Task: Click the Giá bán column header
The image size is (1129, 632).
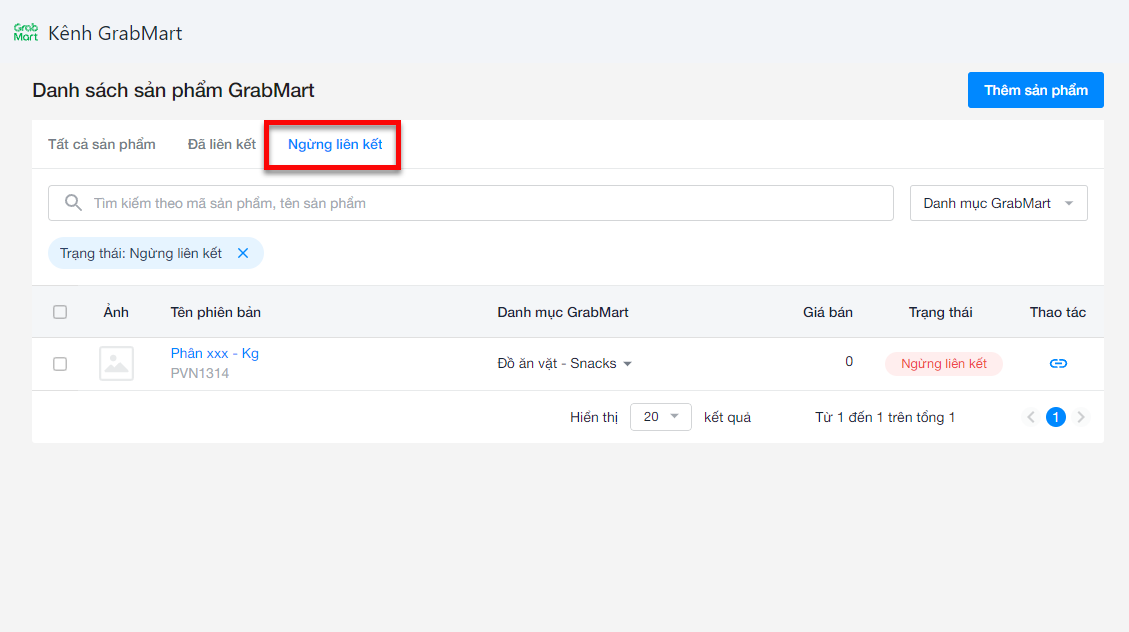Action: (x=827, y=312)
